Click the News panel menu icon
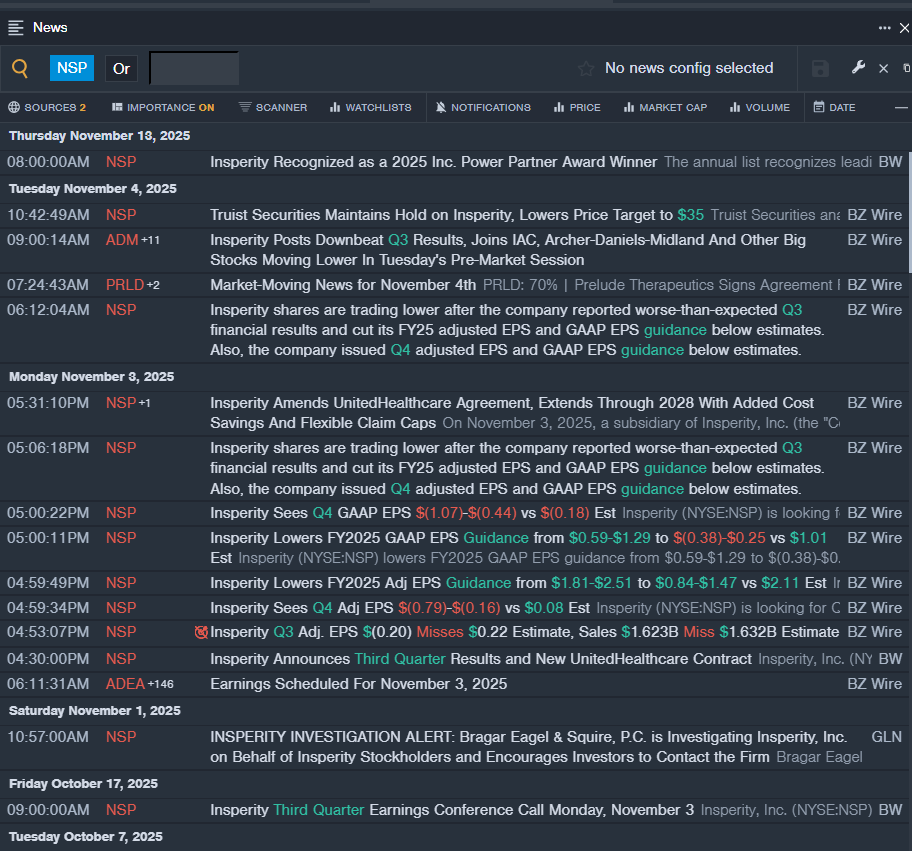912x851 pixels. click(16, 28)
